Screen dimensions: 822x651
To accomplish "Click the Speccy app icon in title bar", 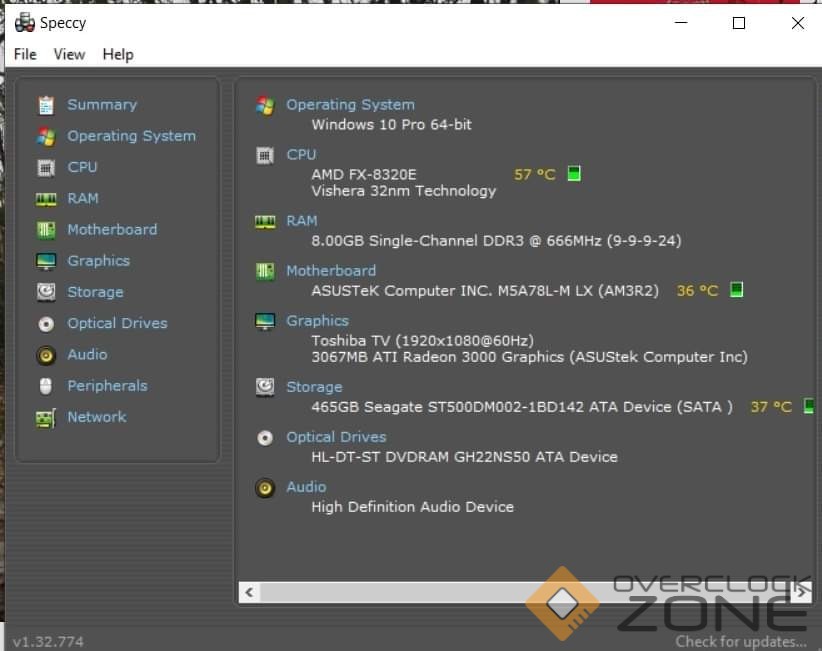I will pyautogui.click(x=24, y=23).
